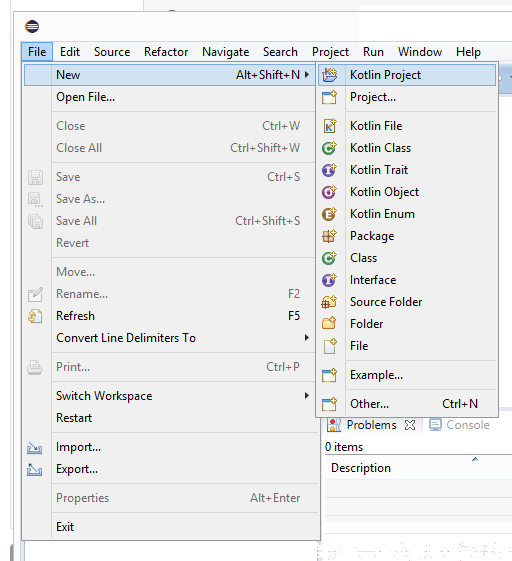512x561 pixels.
Task: Choose the Kotlin Trait icon
Action: (329, 170)
